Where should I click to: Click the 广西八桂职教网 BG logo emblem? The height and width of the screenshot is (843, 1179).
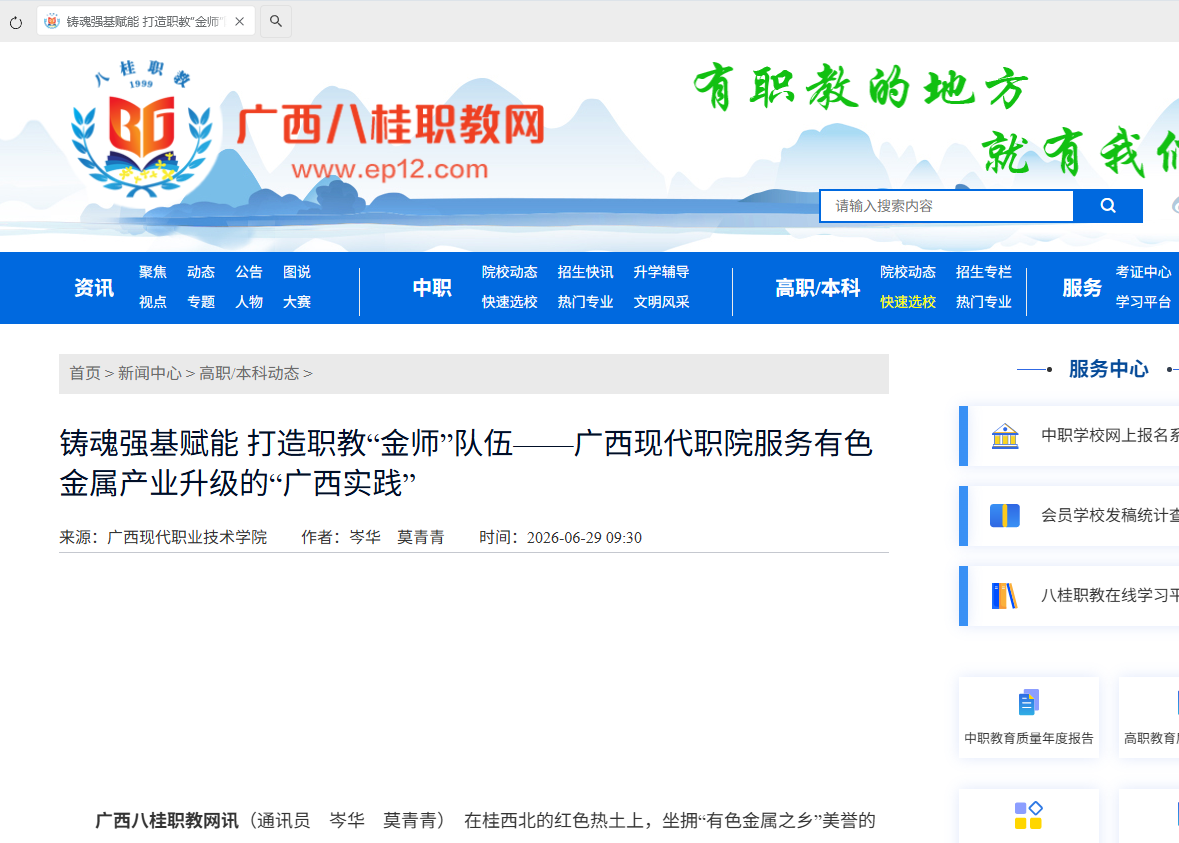pyautogui.click(x=141, y=130)
